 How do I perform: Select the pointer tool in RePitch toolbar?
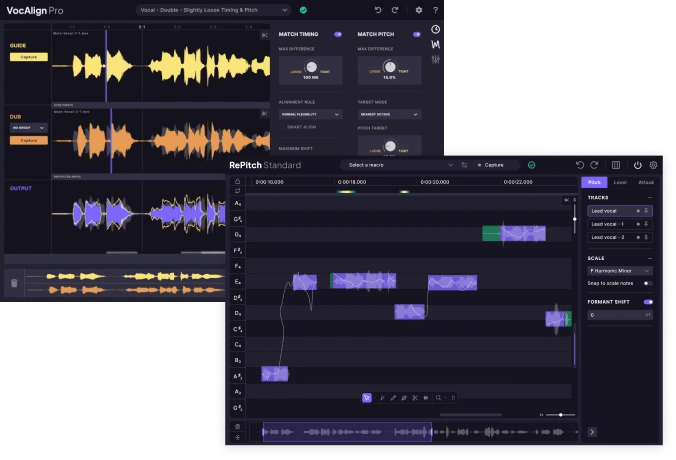click(x=367, y=398)
